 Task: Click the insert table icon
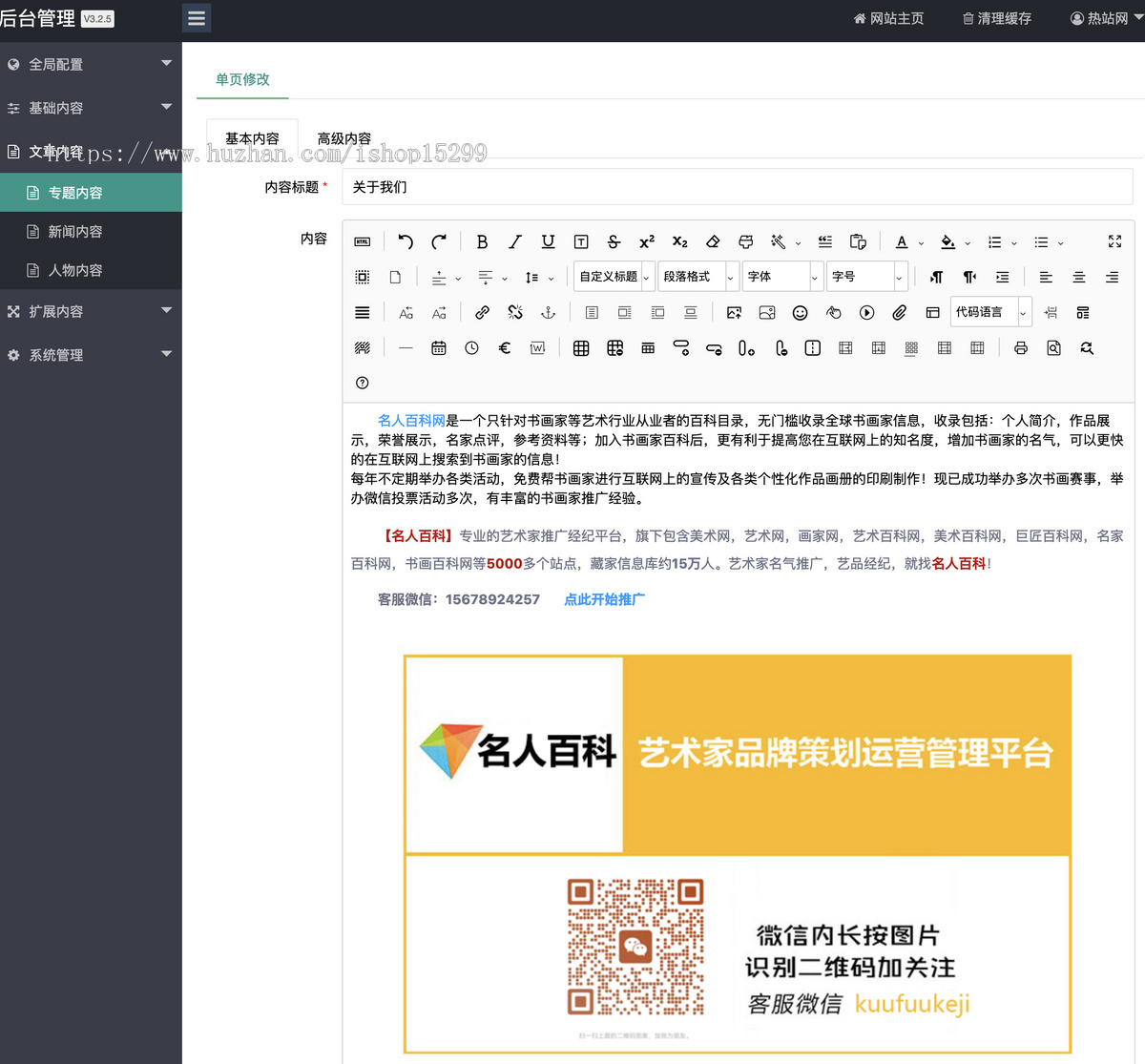[x=581, y=348]
